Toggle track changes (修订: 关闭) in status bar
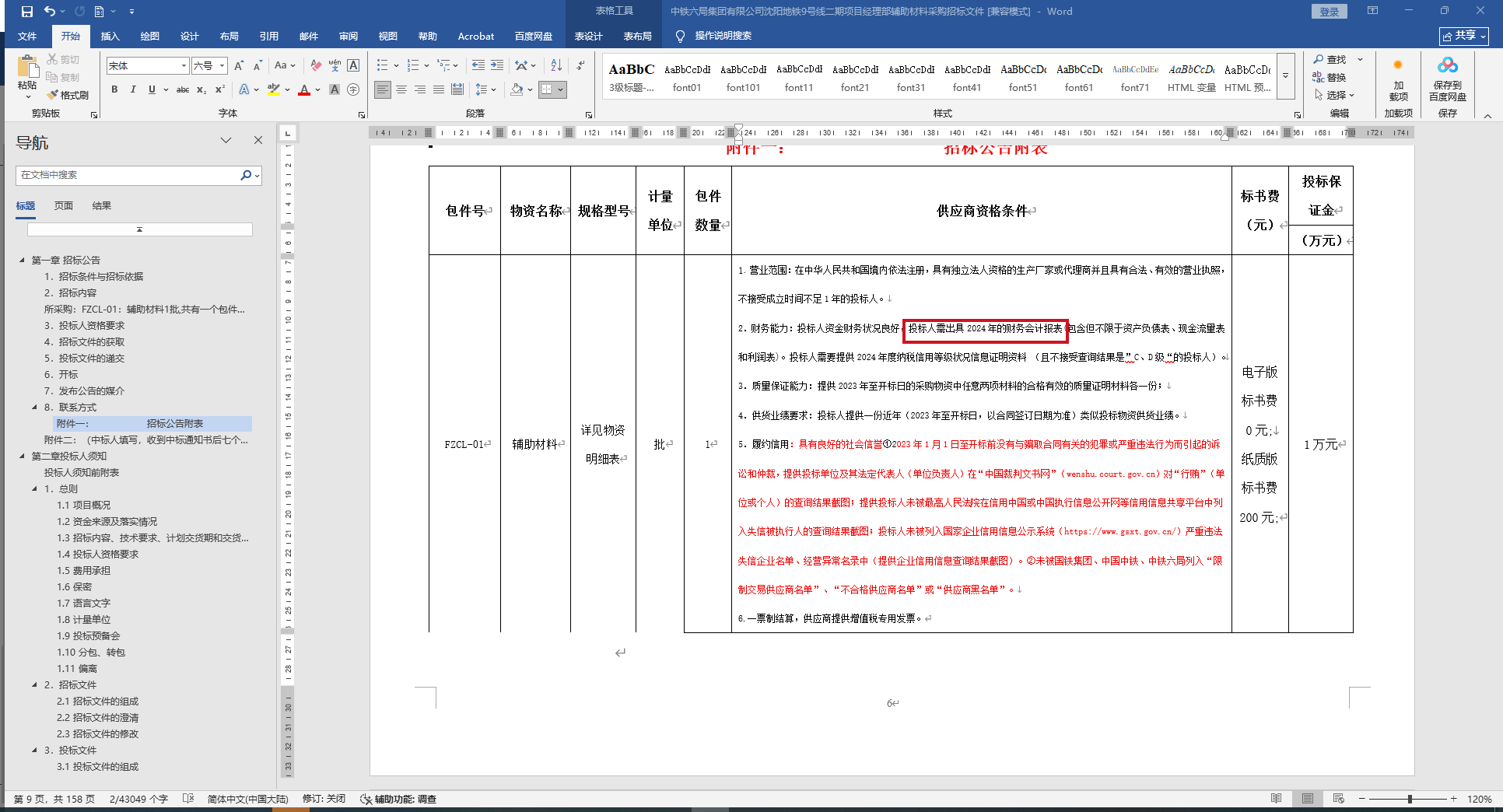This screenshot has height=812, width=1503. click(324, 800)
